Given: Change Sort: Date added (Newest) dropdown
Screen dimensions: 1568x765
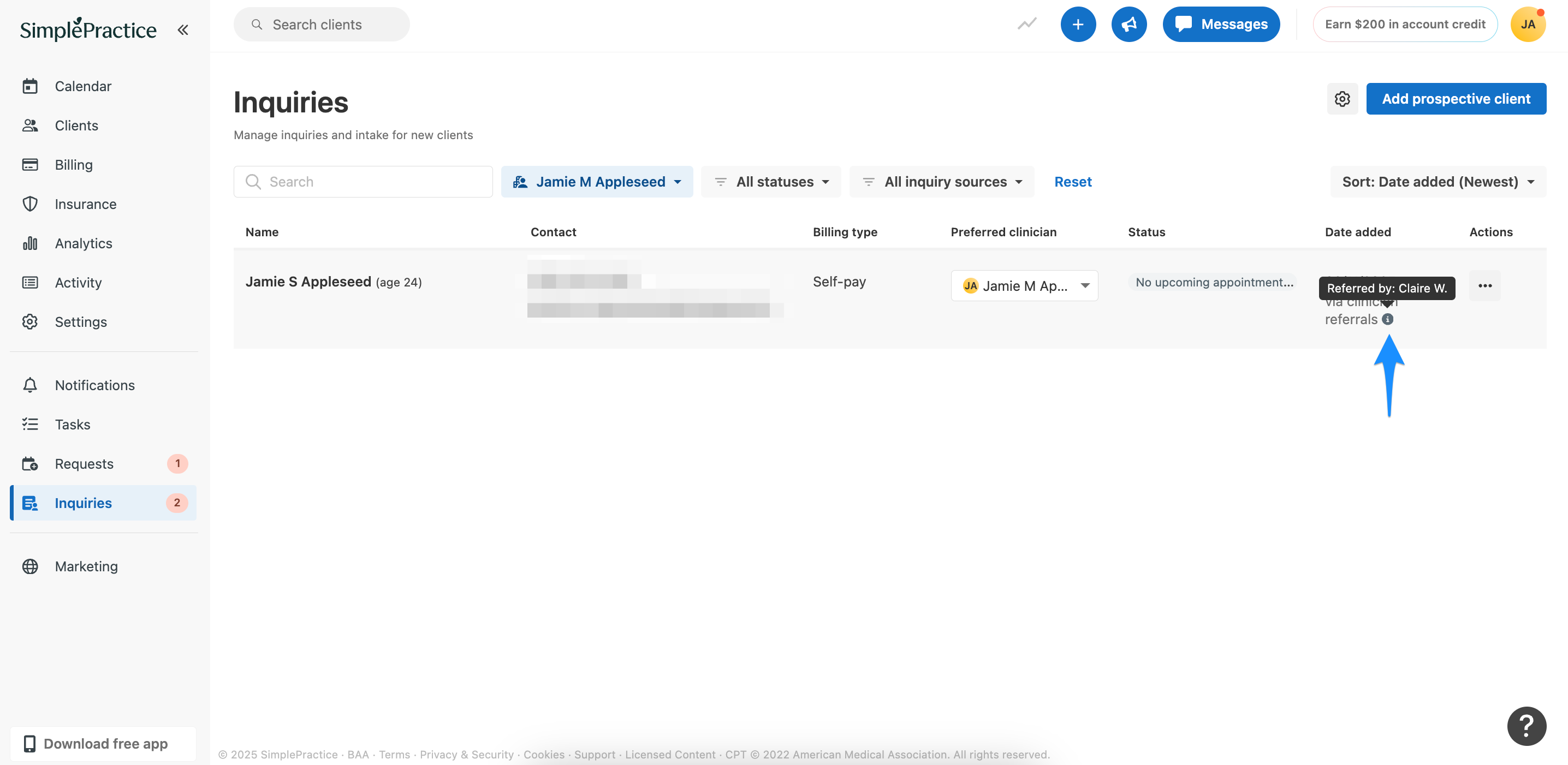Looking at the screenshot, I should pyautogui.click(x=1437, y=182).
